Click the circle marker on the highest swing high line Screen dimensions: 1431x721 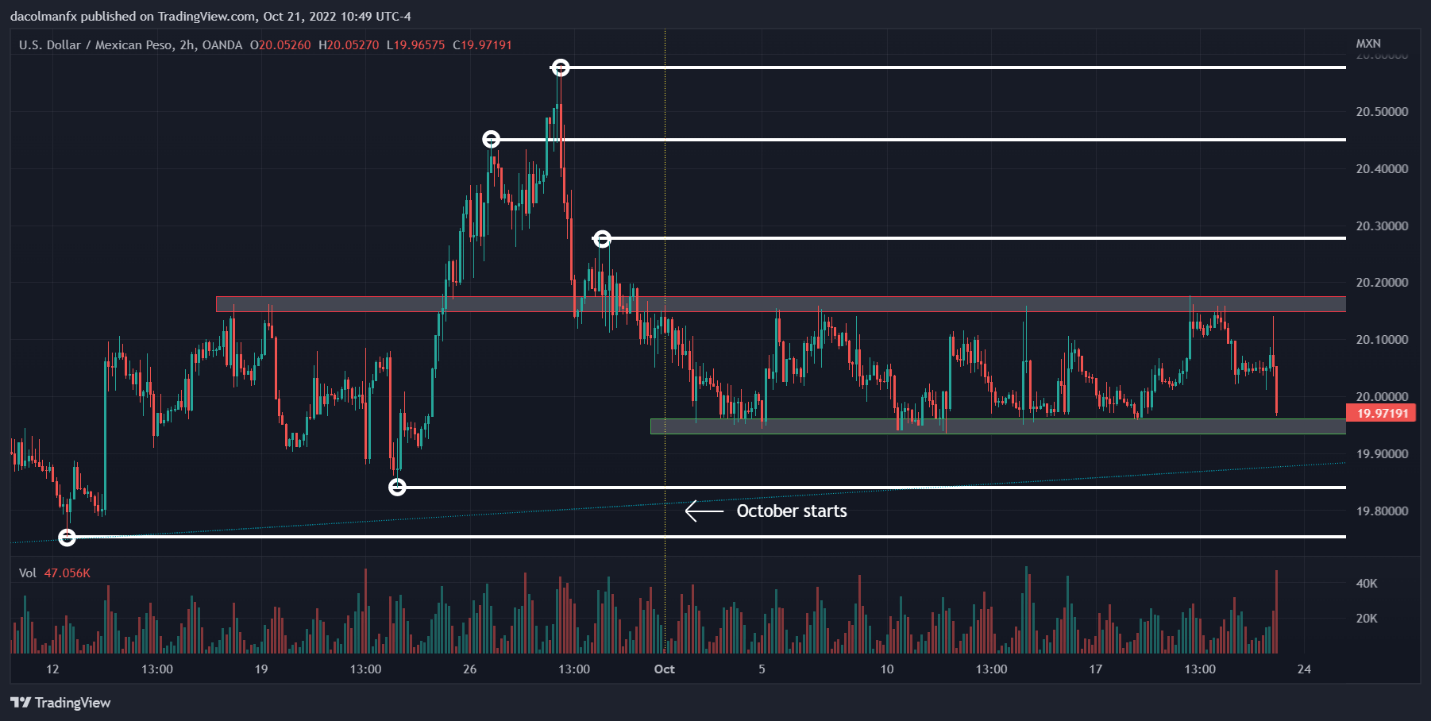pos(561,68)
